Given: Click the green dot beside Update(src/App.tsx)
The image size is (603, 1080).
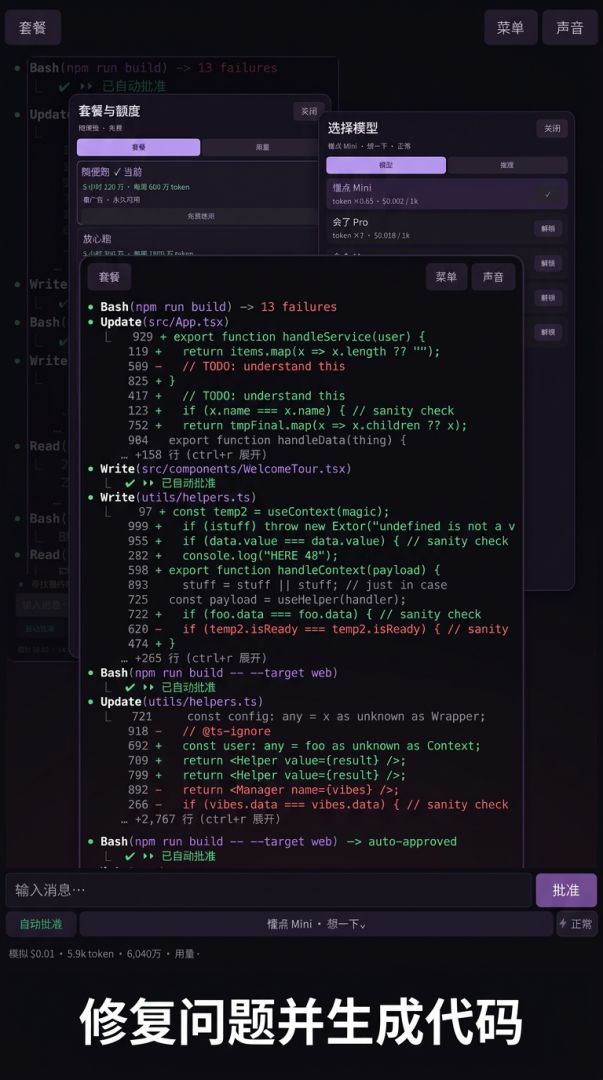Looking at the screenshot, I should pos(91,322).
